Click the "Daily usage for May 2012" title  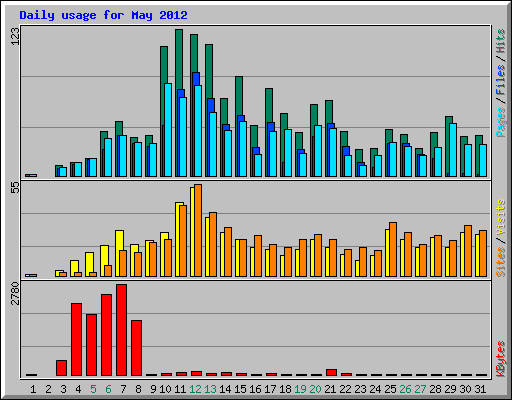[x=103, y=15]
